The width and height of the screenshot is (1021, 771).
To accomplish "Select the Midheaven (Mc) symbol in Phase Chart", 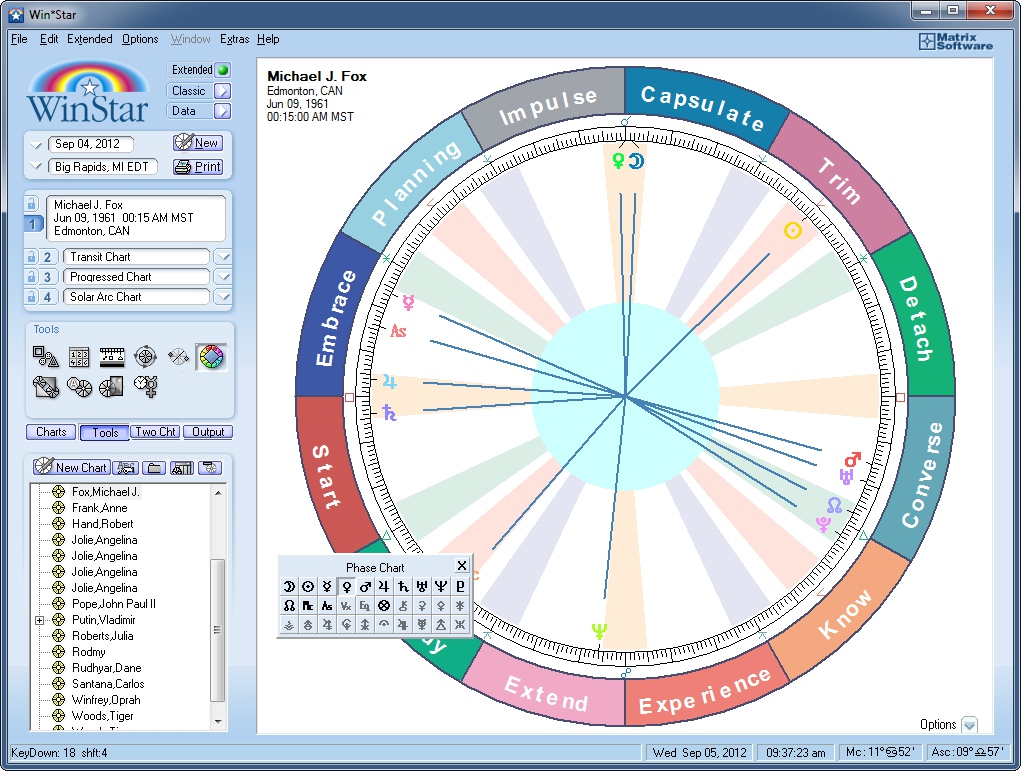I will click(x=308, y=606).
